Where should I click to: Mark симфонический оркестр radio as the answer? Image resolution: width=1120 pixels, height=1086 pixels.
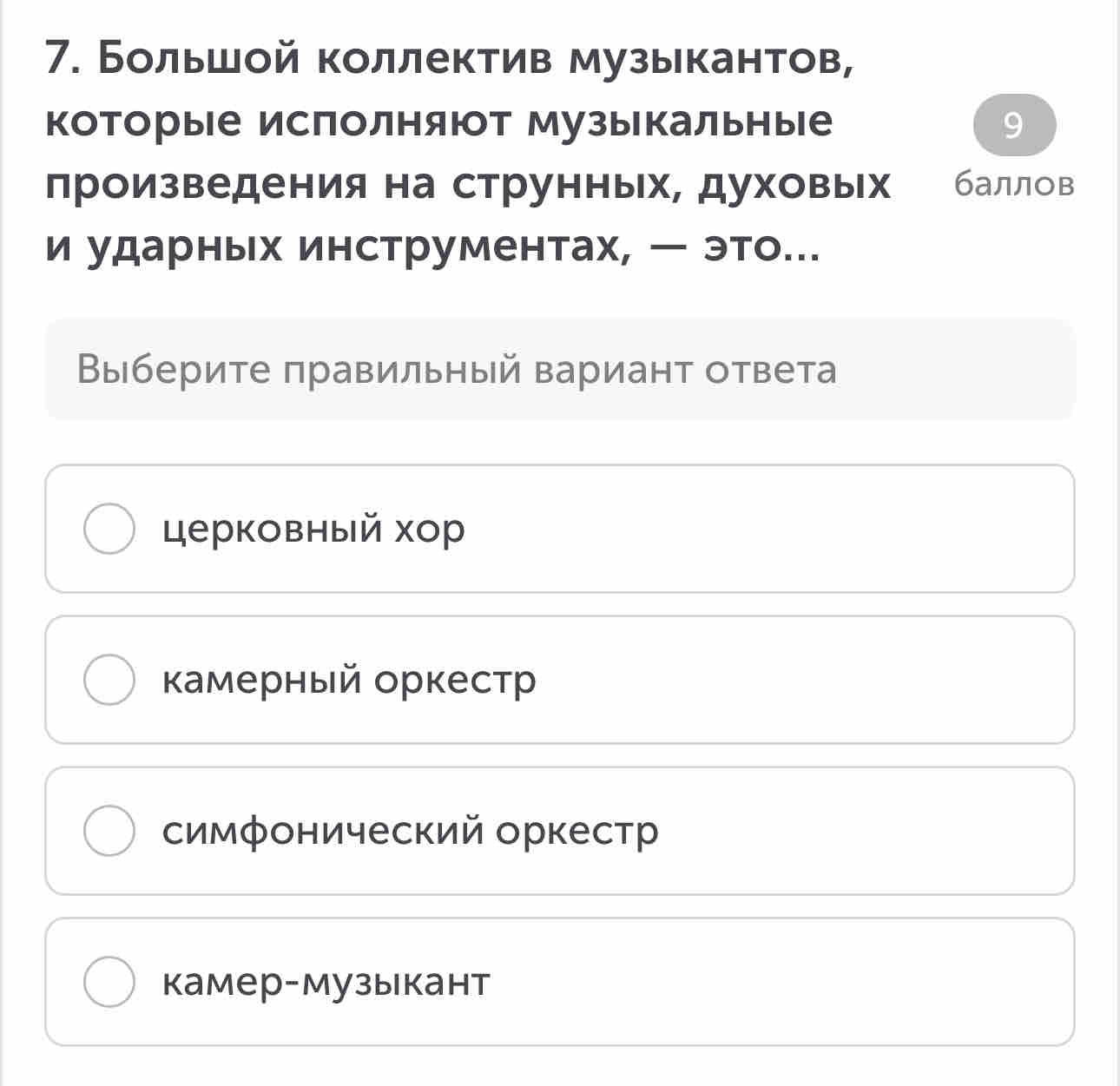pos(109,831)
